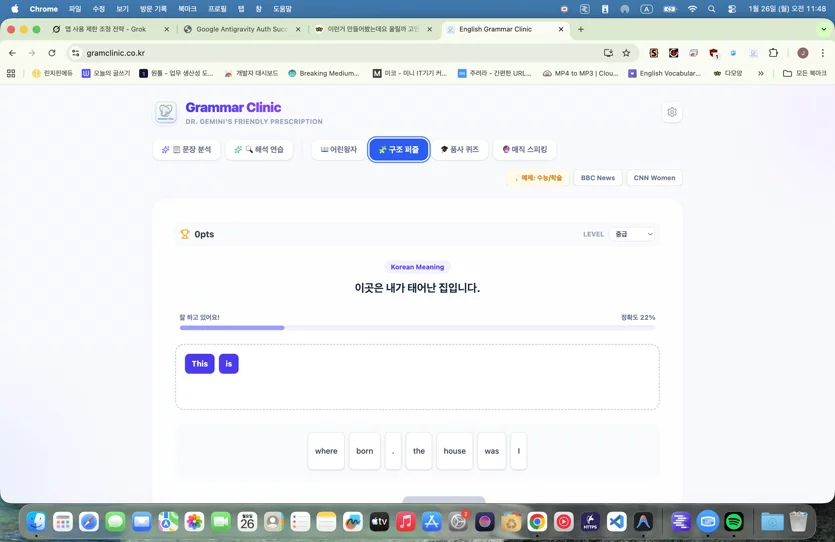
Task: Pick the word tile 'the'
Action: (x=419, y=451)
